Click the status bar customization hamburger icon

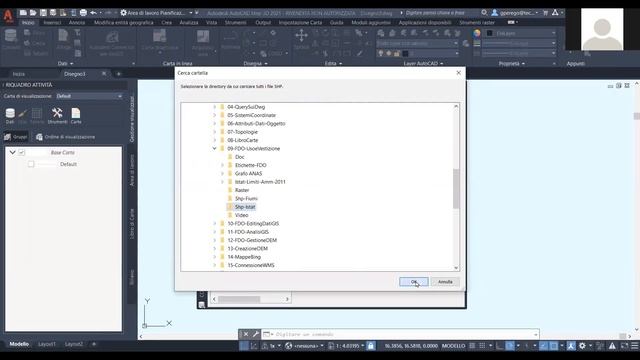pyautogui.click(x=635, y=346)
